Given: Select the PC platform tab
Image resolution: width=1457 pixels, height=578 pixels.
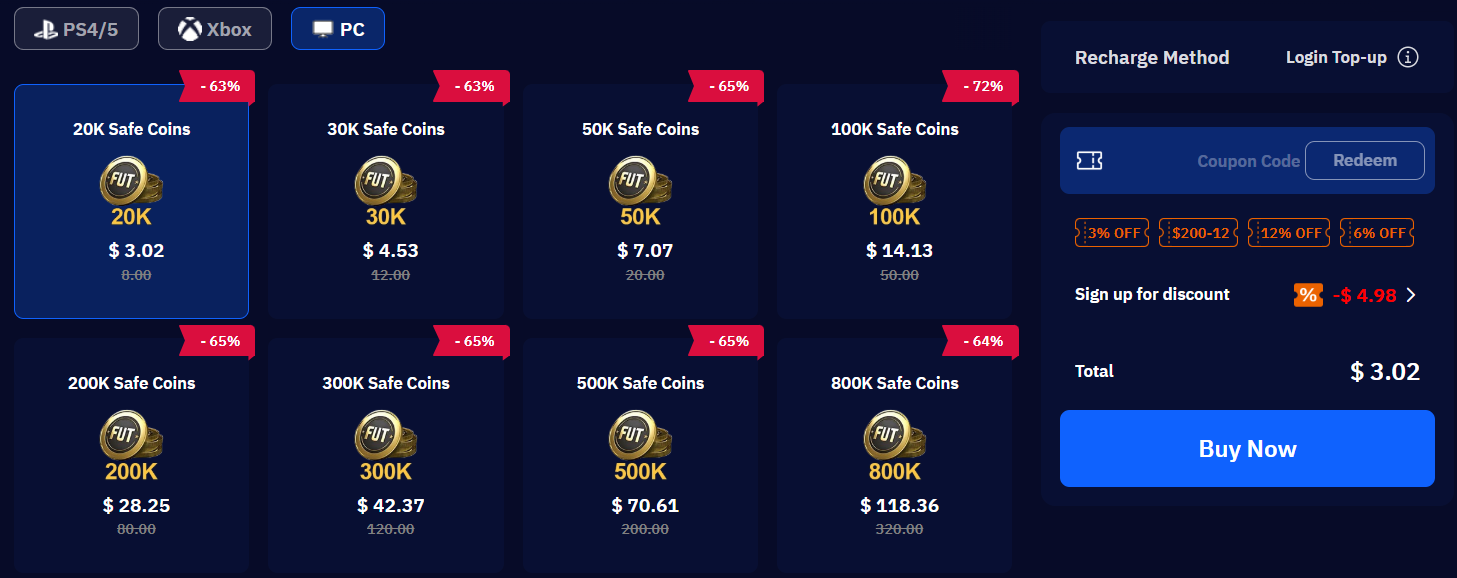Looking at the screenshot, I should point(338,29).
